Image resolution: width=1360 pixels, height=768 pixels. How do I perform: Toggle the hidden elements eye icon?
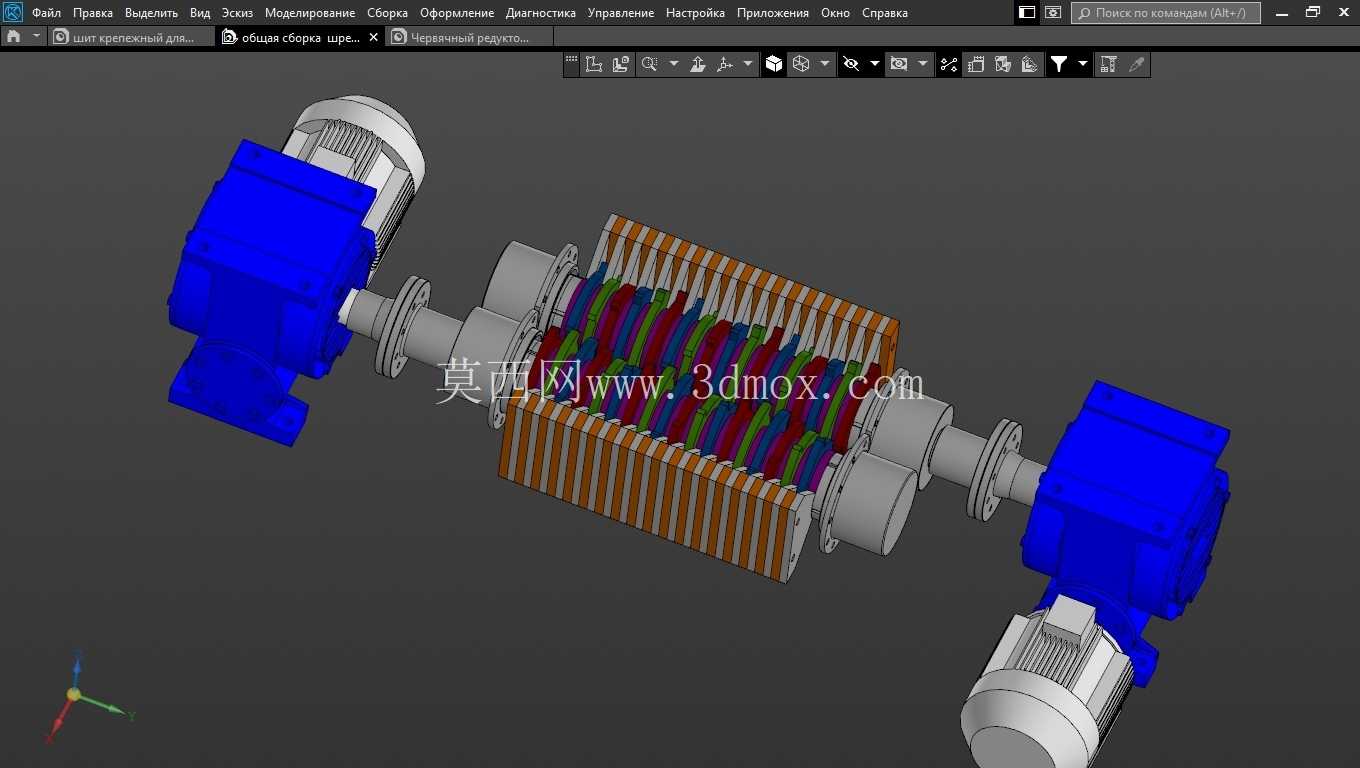pos(899,65)
